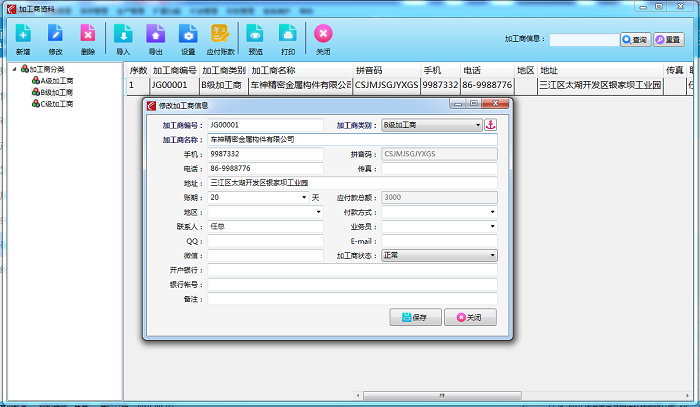
Task: Select C级加工商 in the tree
Action: click(53, 104)
